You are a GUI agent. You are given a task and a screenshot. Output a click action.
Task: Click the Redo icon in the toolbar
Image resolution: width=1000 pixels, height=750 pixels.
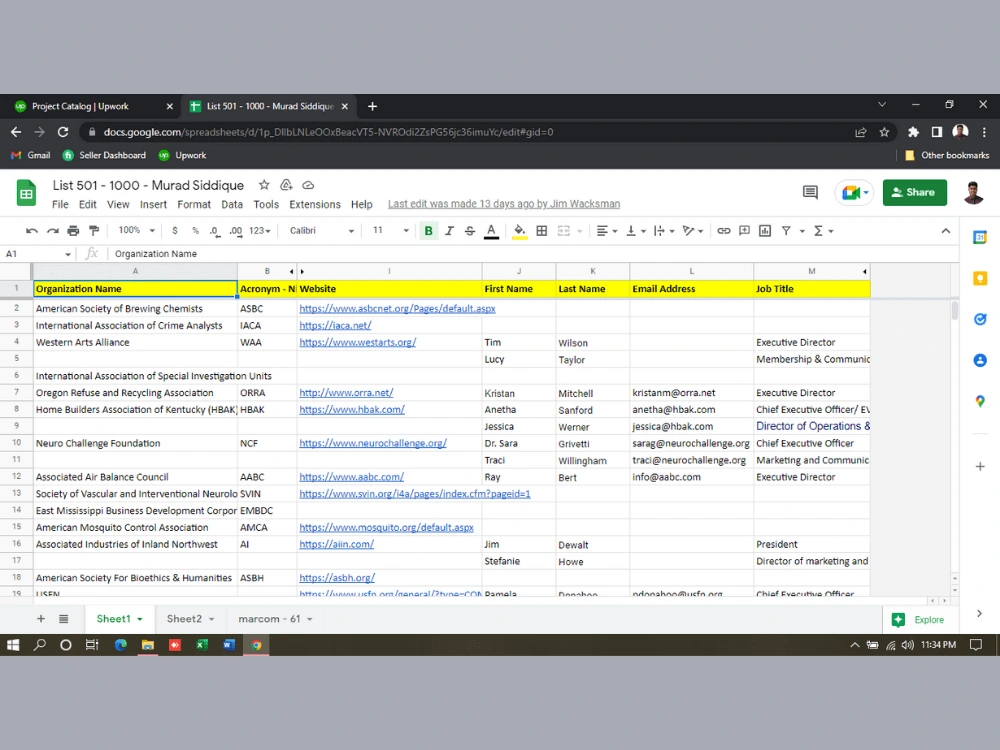click(x=53, y=231)
